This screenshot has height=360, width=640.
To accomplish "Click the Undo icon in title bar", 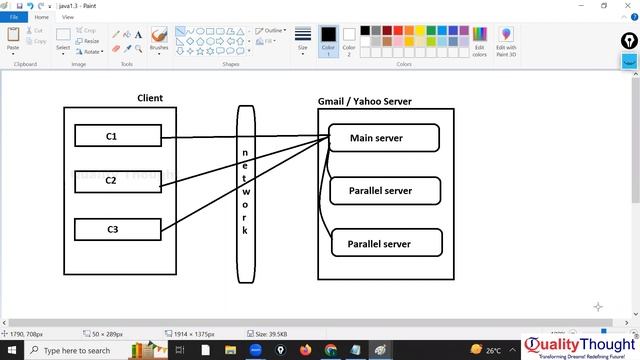I will [30, 6].
